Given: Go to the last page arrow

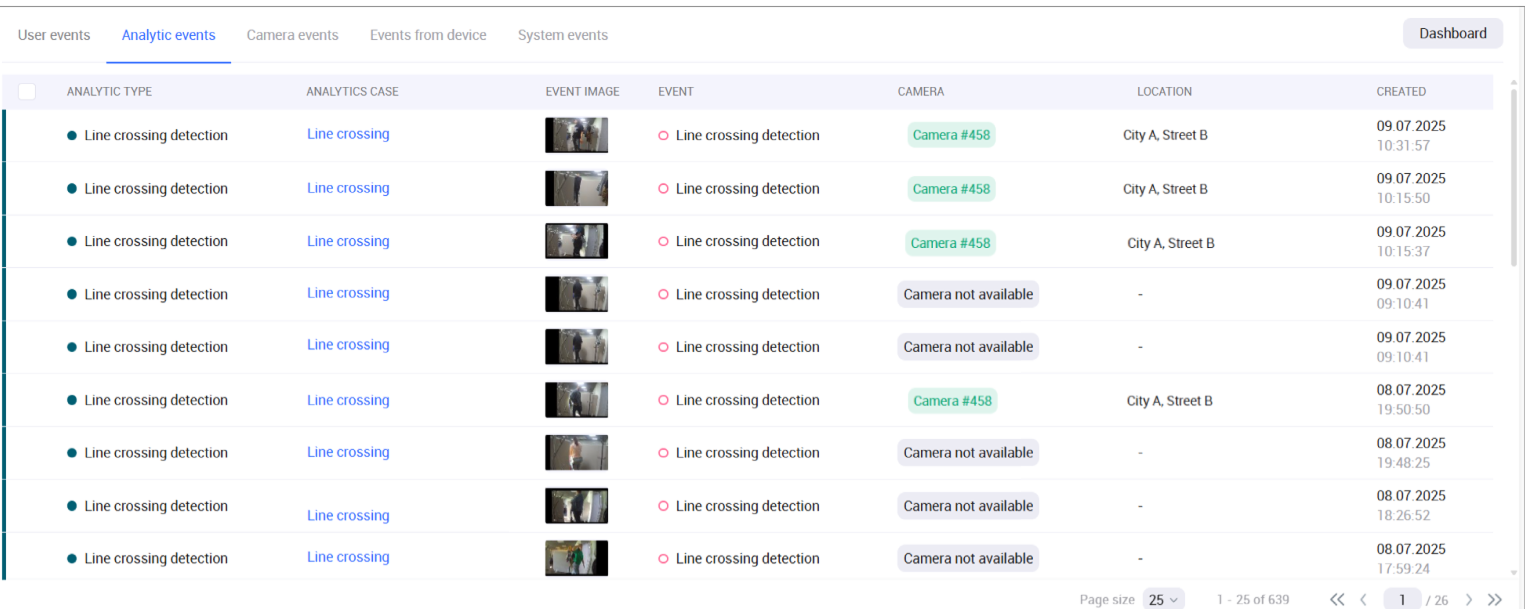Looking at the screenshot, I should coord(1494,600).
